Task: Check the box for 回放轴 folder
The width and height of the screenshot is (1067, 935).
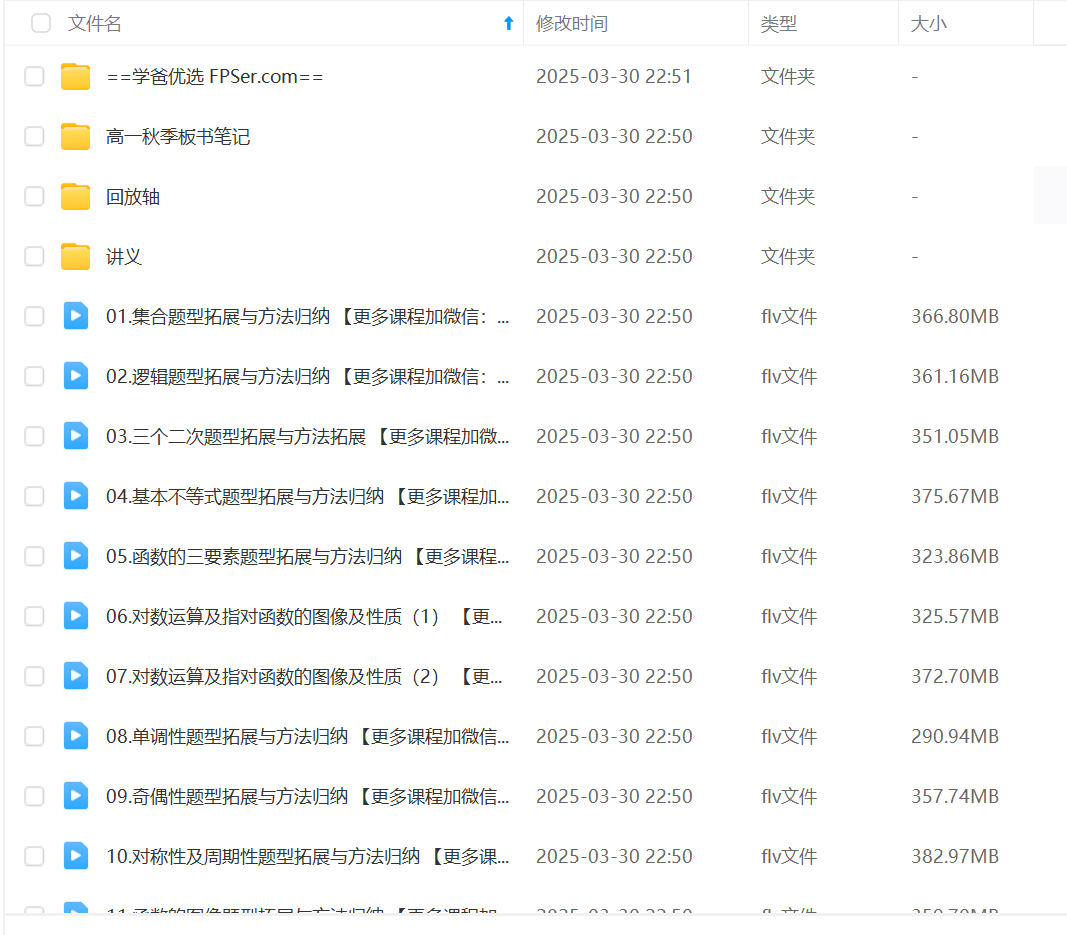Action: [x=34, y=197]
